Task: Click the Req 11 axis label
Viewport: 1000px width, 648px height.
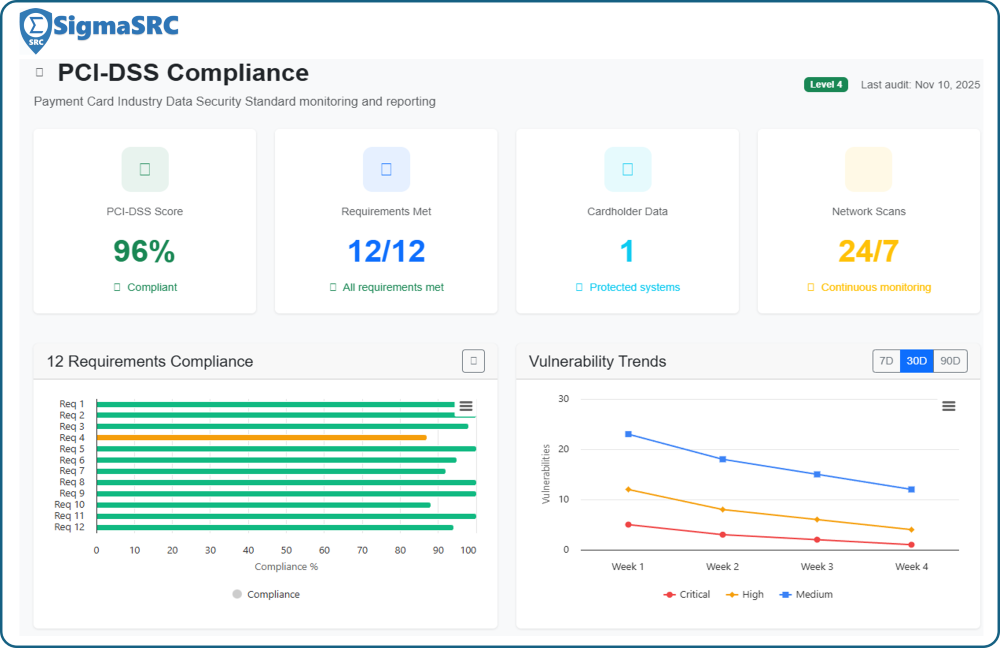Action: (69, 516)
